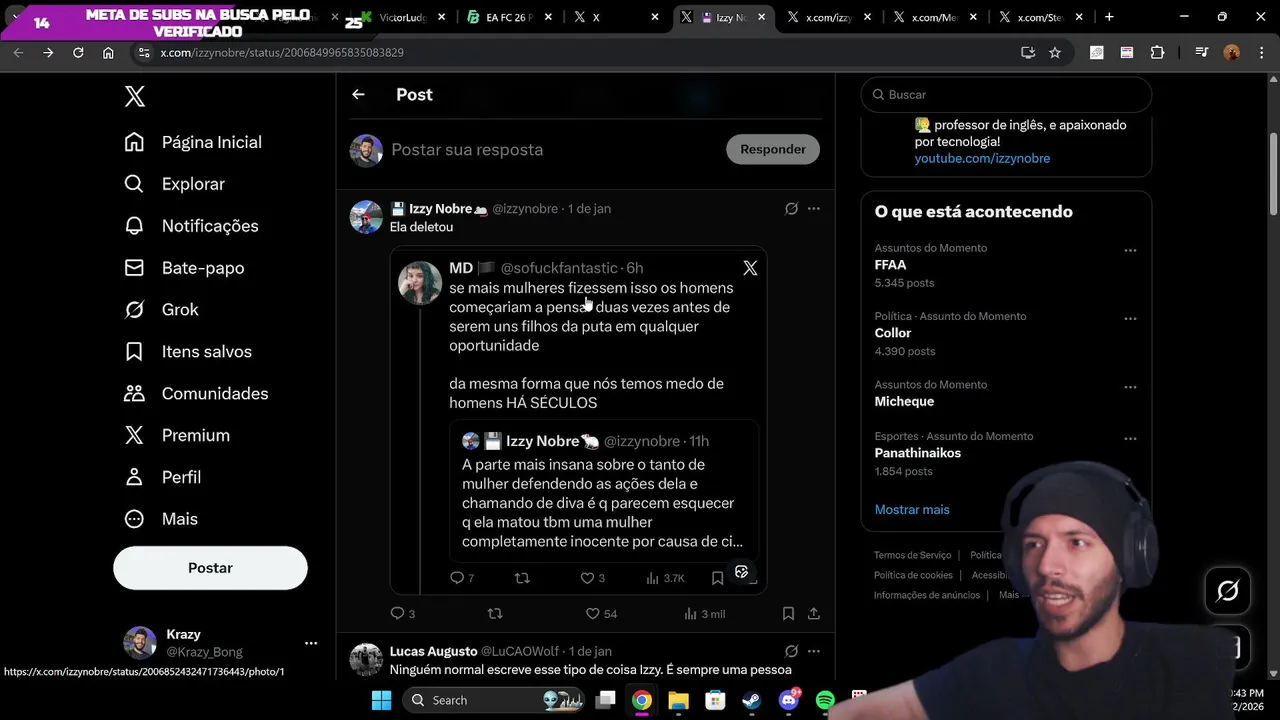Image resolution: width=1280 pixels, height=720 pixels.
Task: Click the address bar URL
Action: (282, 52)
